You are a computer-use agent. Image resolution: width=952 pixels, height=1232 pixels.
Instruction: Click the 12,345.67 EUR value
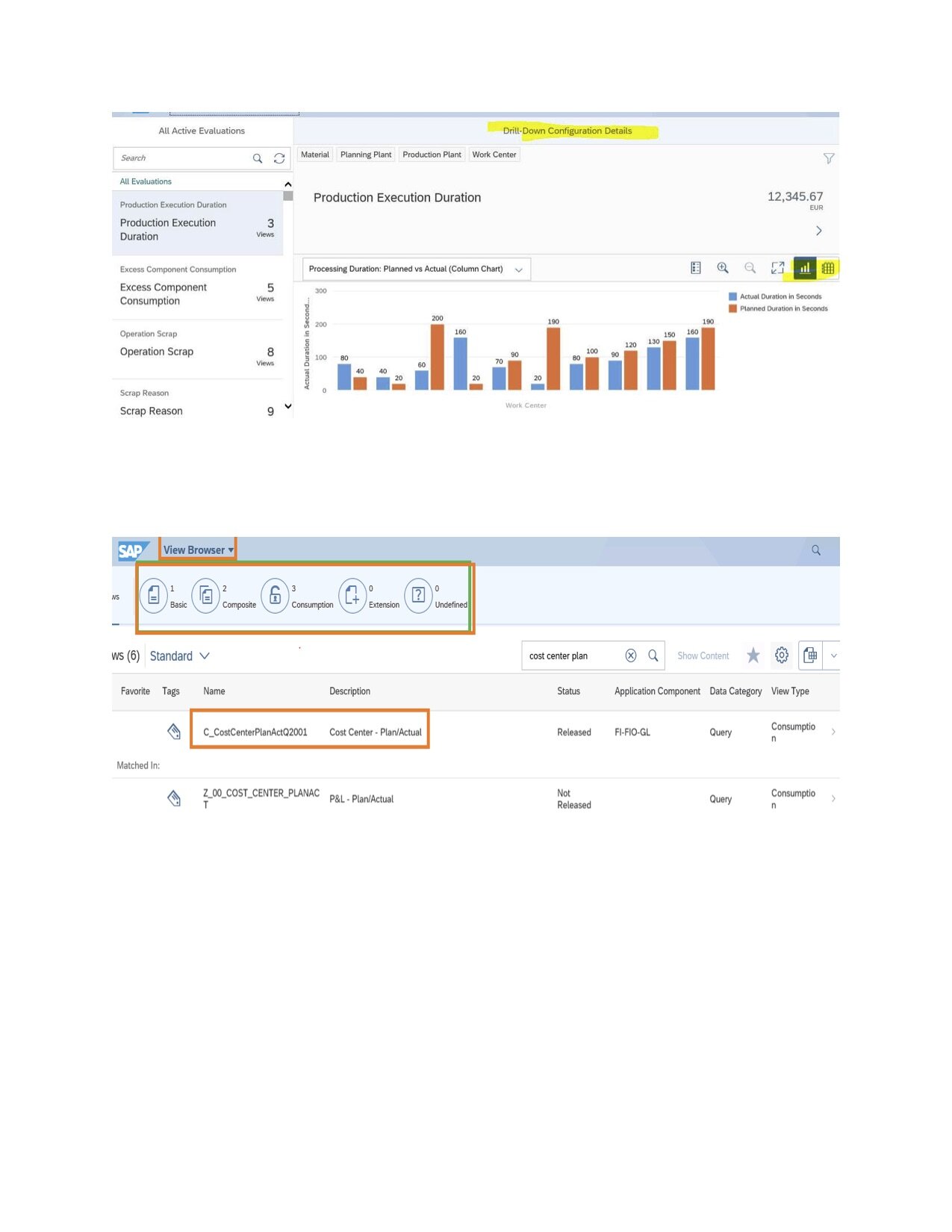pyautogui.click(x=796, y=200)
